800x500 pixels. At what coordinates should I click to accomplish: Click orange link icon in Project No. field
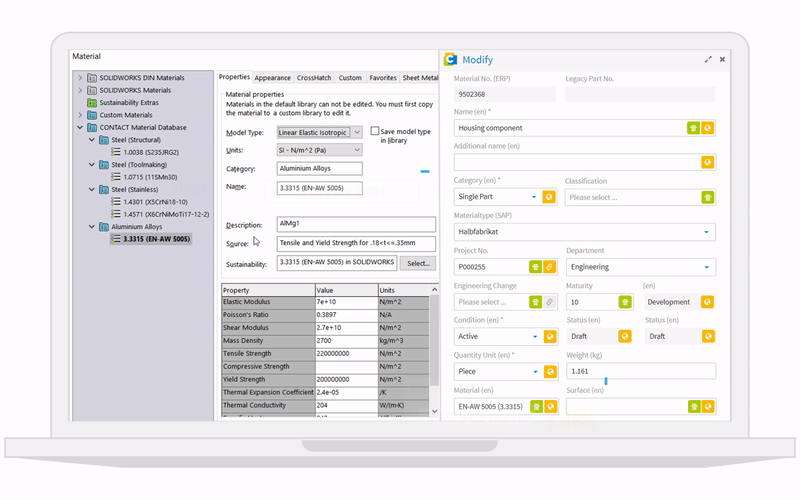click(549, 267)
